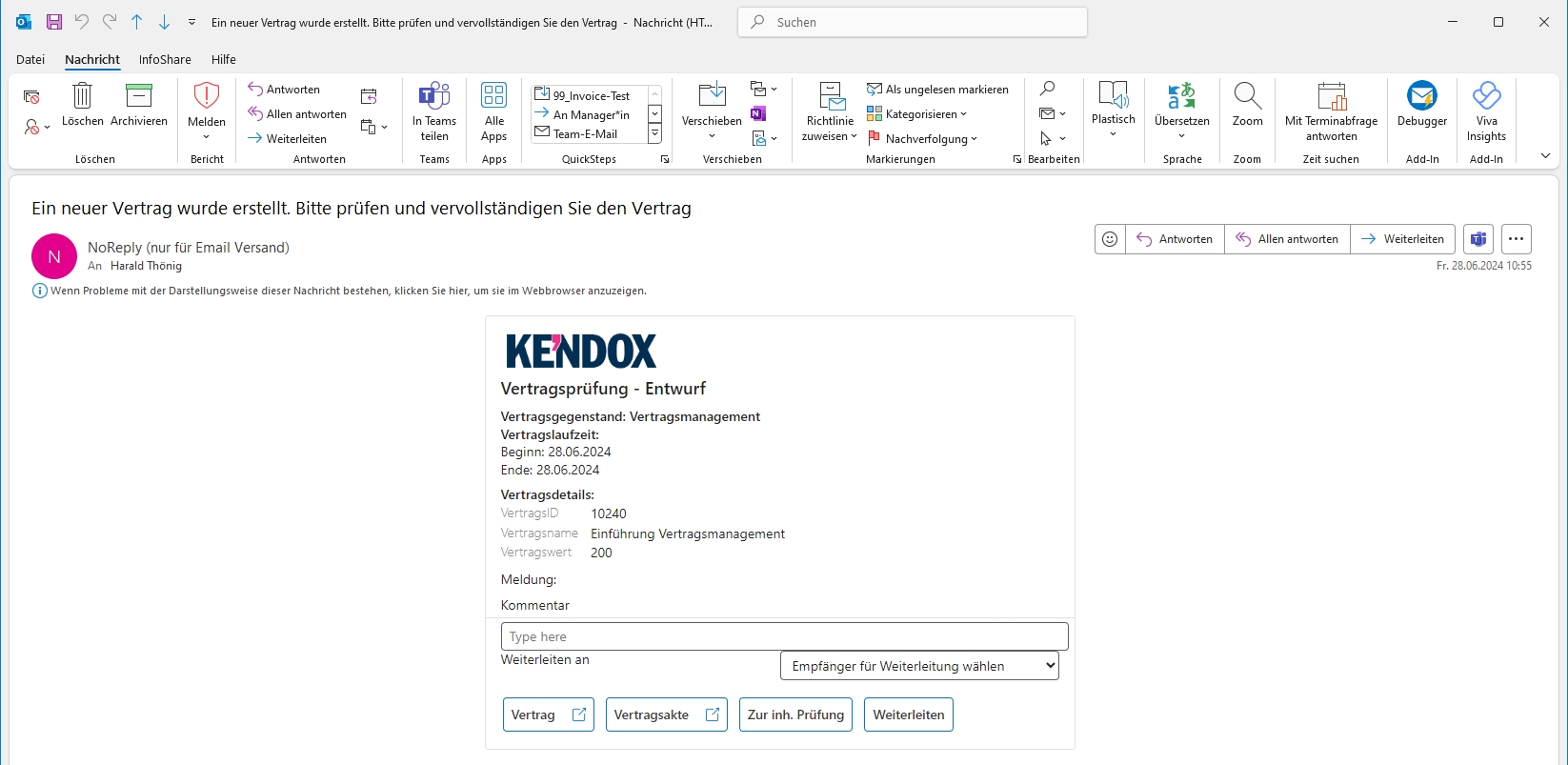
Task: Open the Select cursor dropdown
Action: [x=1053, y=139]
